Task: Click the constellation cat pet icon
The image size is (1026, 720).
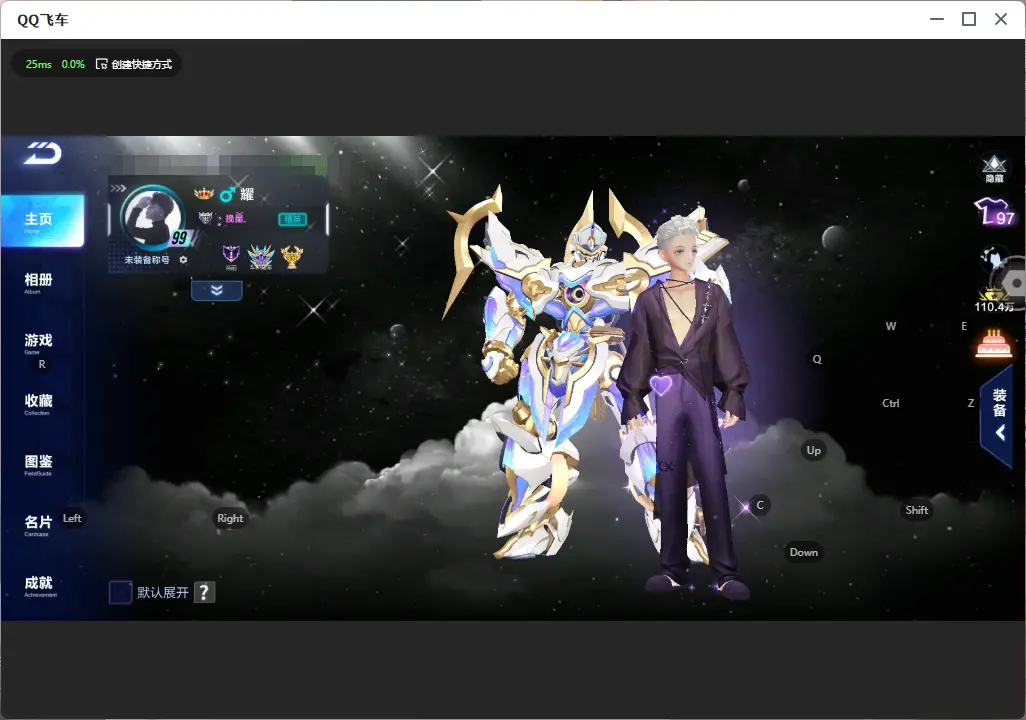Action: (x=993, y=259)
